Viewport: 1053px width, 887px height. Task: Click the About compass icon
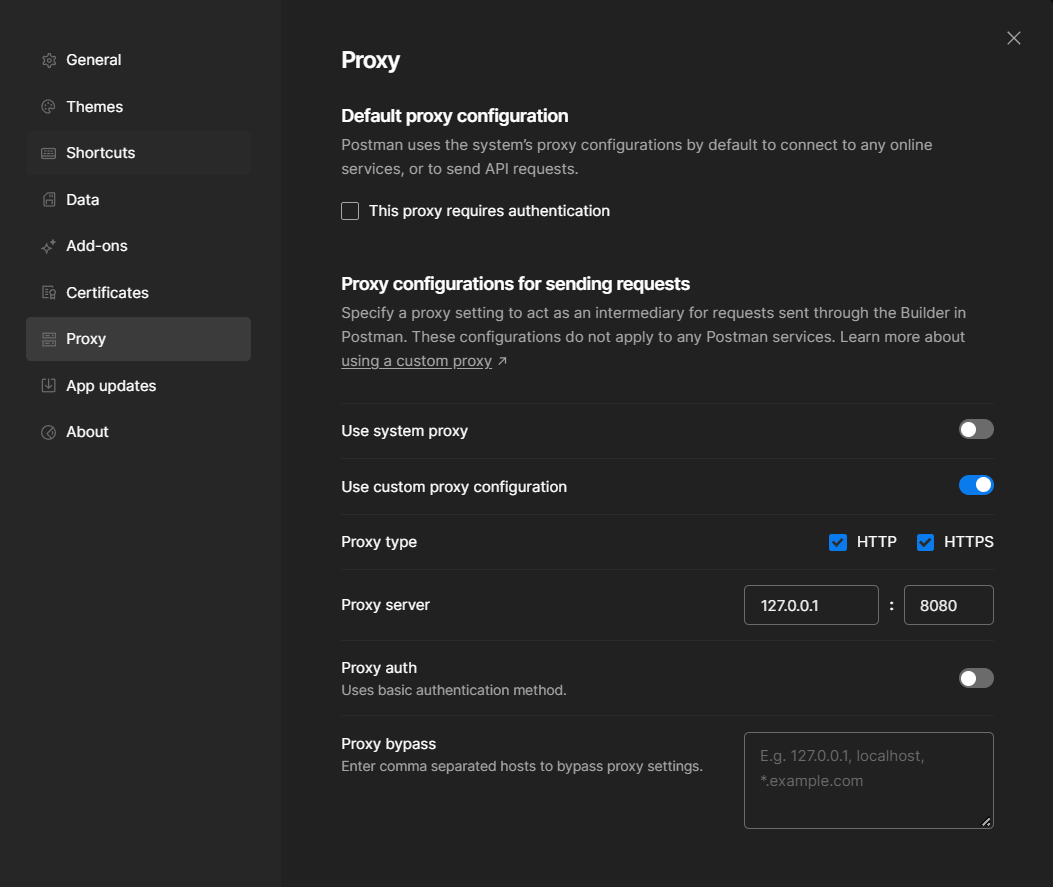point(48,432)
